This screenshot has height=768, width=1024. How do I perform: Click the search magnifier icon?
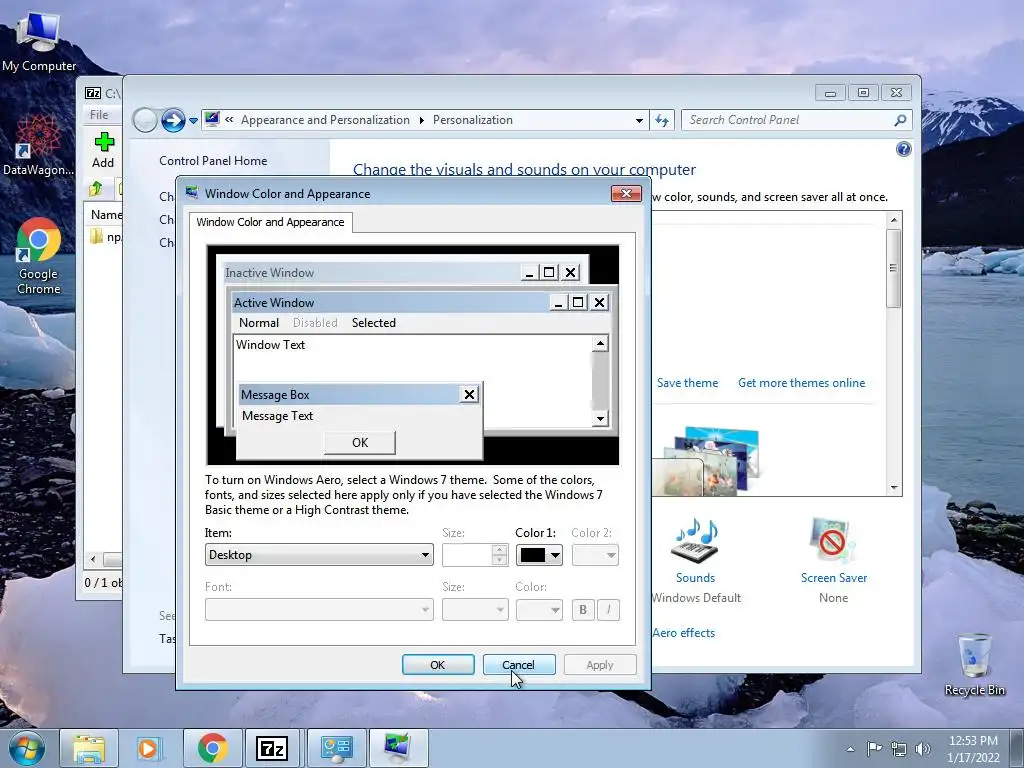tap(900, 120)
